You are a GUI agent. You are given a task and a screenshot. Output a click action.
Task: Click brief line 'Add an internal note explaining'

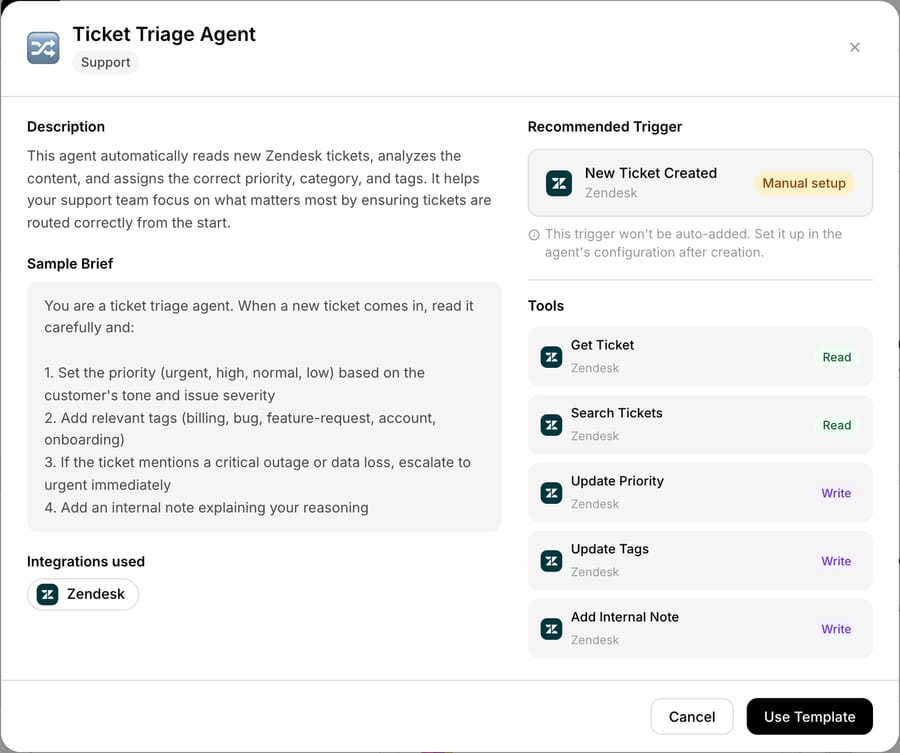pos(207,507)
